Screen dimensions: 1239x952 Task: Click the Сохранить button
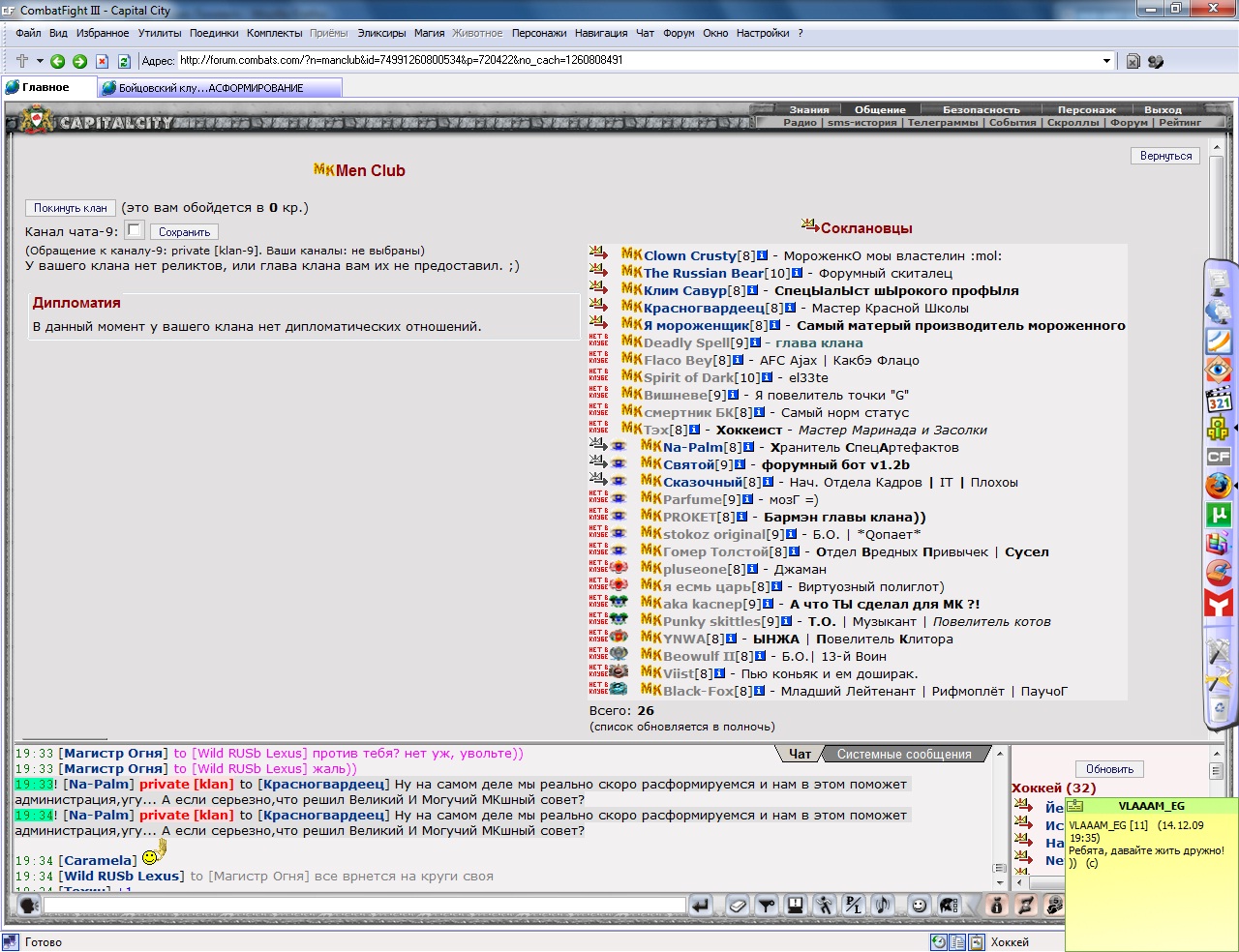(x=184, y=232)
